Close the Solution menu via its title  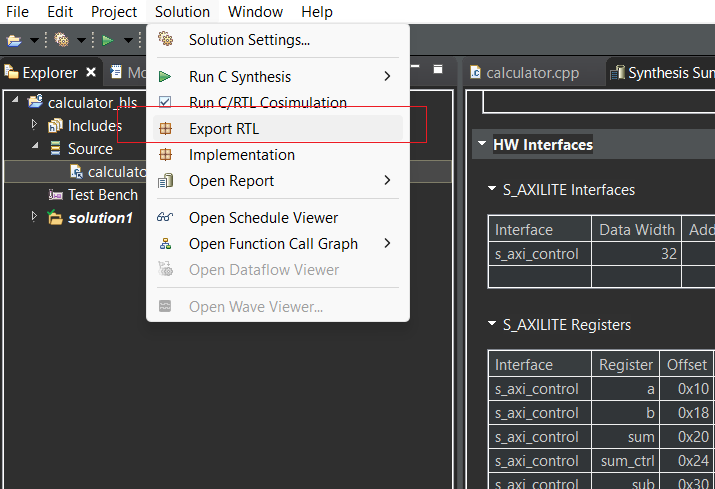pos(182,11)
